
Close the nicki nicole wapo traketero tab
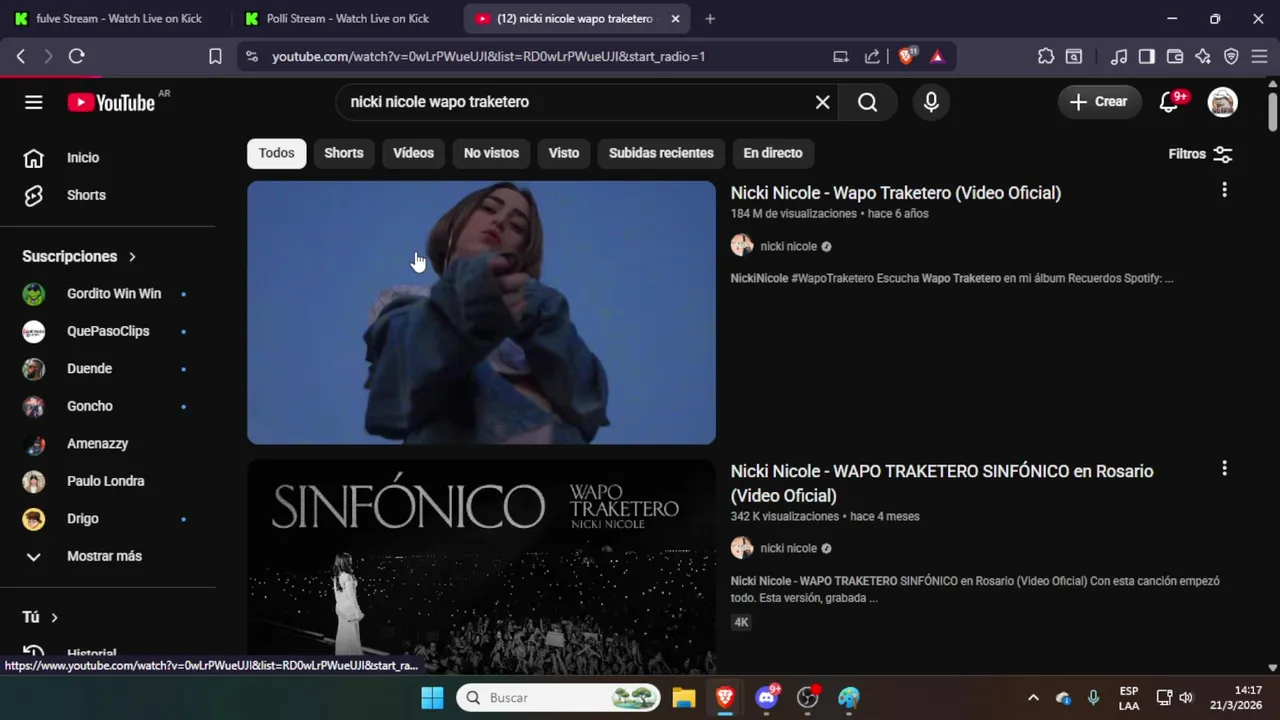675,19
